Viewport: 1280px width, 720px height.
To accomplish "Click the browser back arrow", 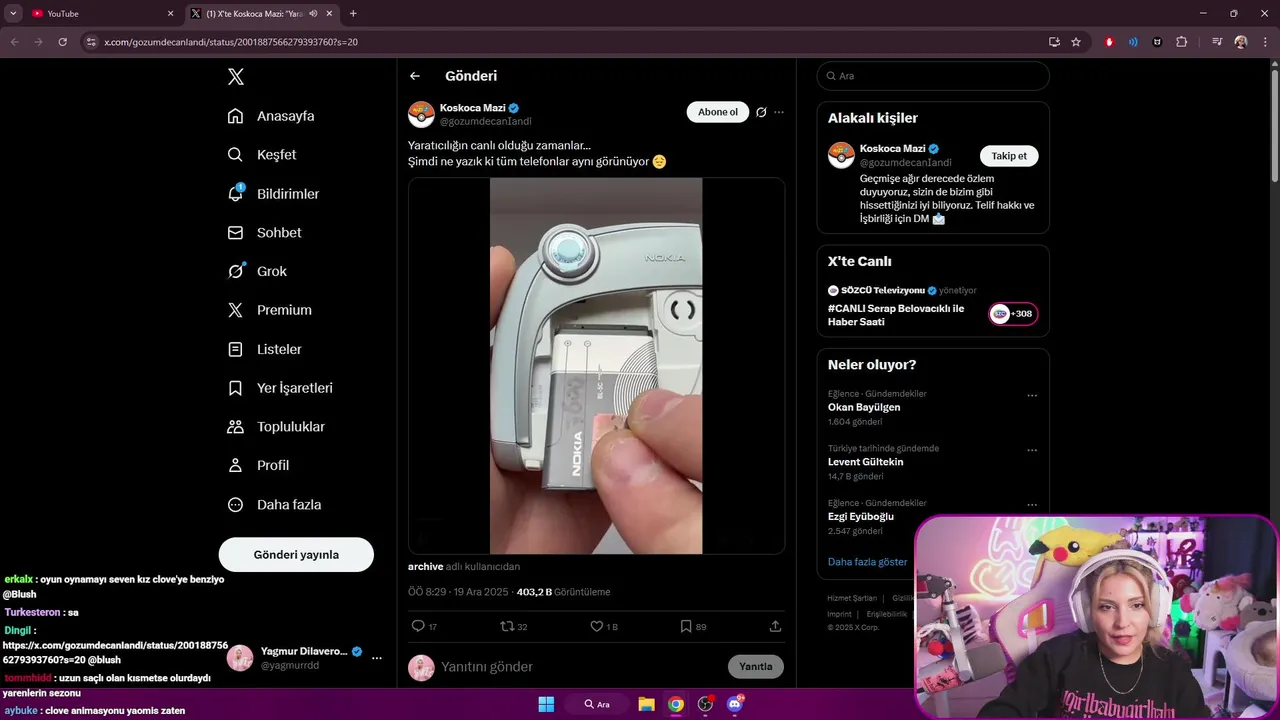I will click(x=15, y=42).
